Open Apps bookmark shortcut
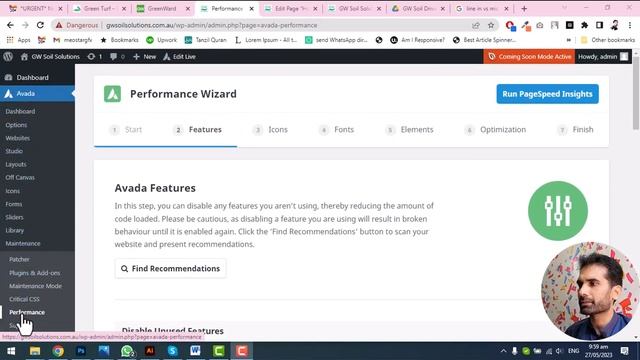Image resolution: width=640 pixels, height=360 pixels. coord(18,40)
